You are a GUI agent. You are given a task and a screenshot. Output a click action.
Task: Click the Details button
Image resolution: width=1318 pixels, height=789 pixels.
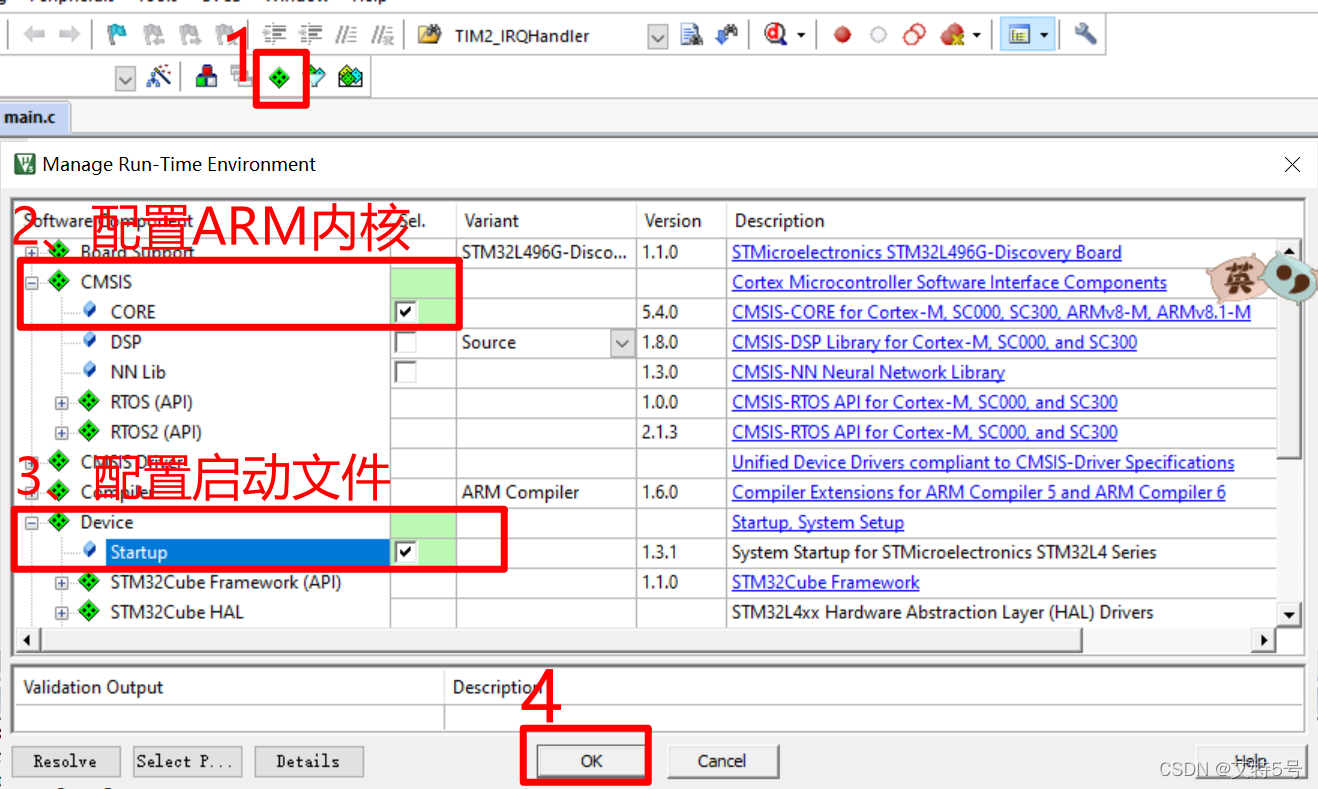(x=308, y=761)
